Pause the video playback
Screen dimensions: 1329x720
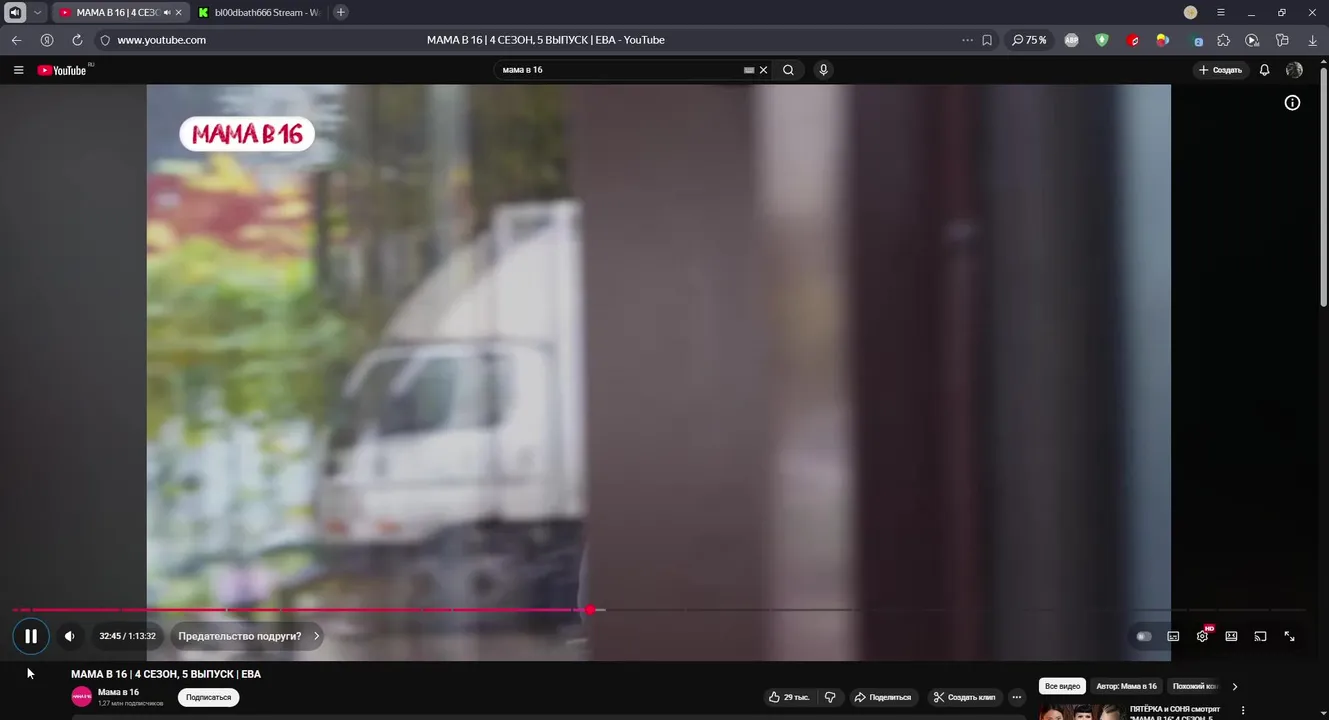coord(31,636)
